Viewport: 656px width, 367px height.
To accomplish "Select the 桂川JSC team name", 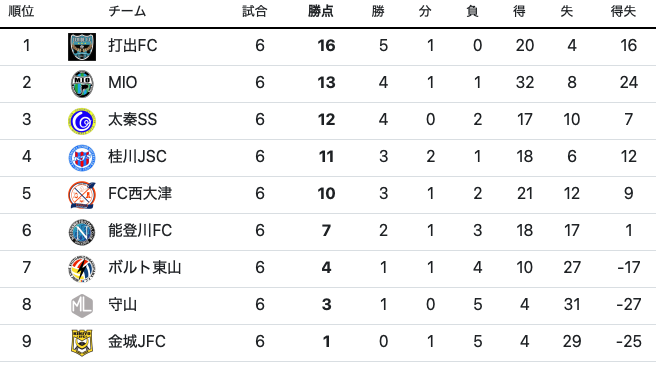I will [x=137, y=157].
